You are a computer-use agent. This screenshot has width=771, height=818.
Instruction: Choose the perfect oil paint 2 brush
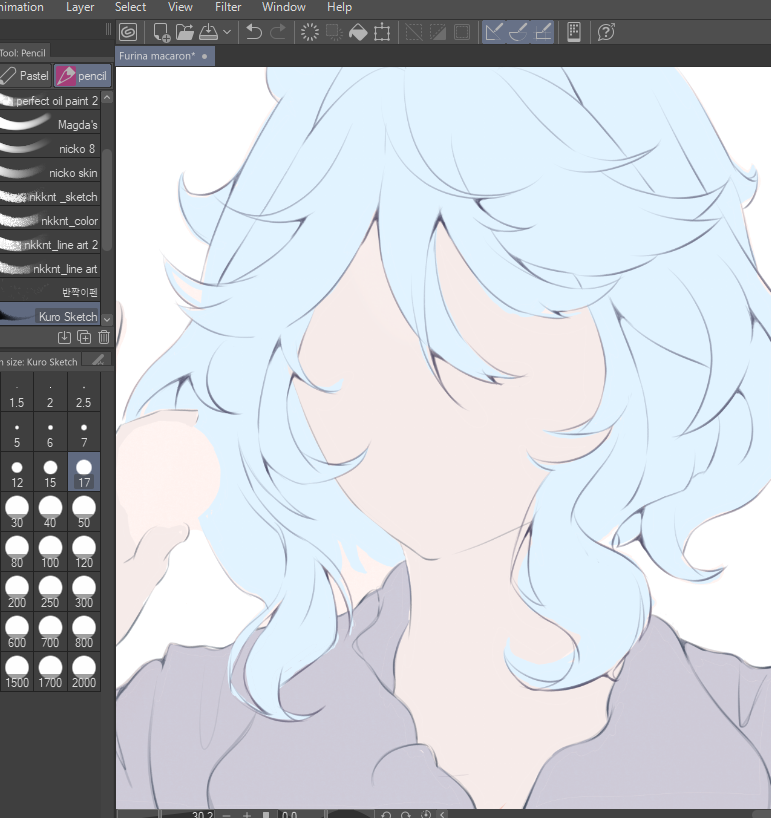pos(50,101)
